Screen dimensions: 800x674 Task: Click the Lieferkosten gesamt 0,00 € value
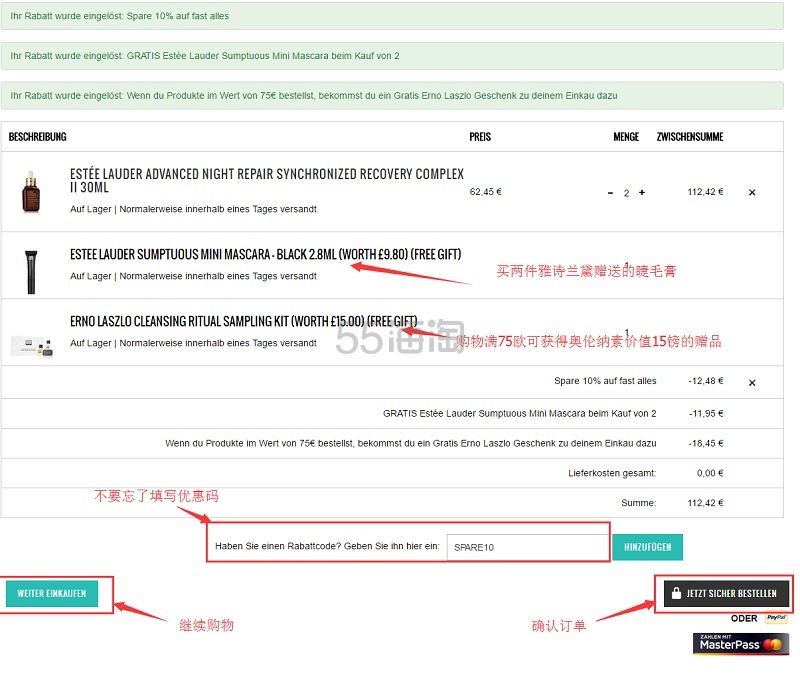(x=710, y=473)
